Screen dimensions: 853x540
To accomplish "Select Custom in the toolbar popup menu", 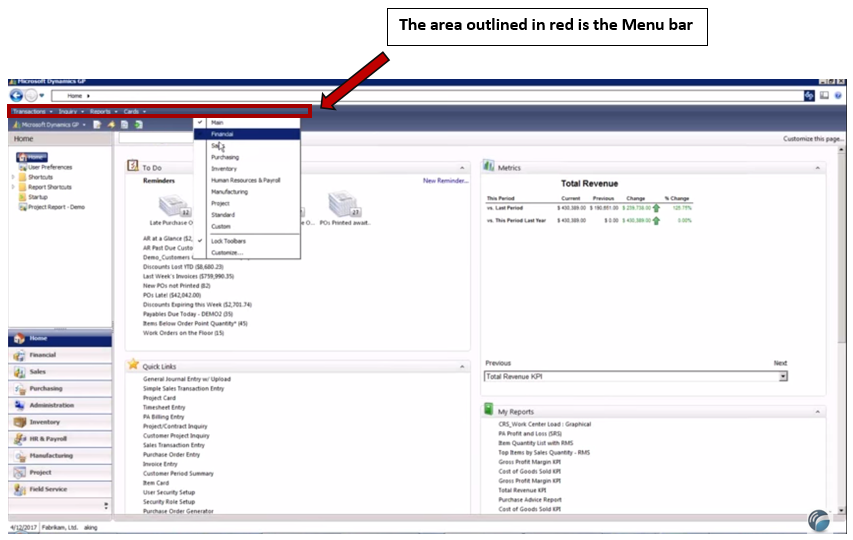I will tap(247, 226).
